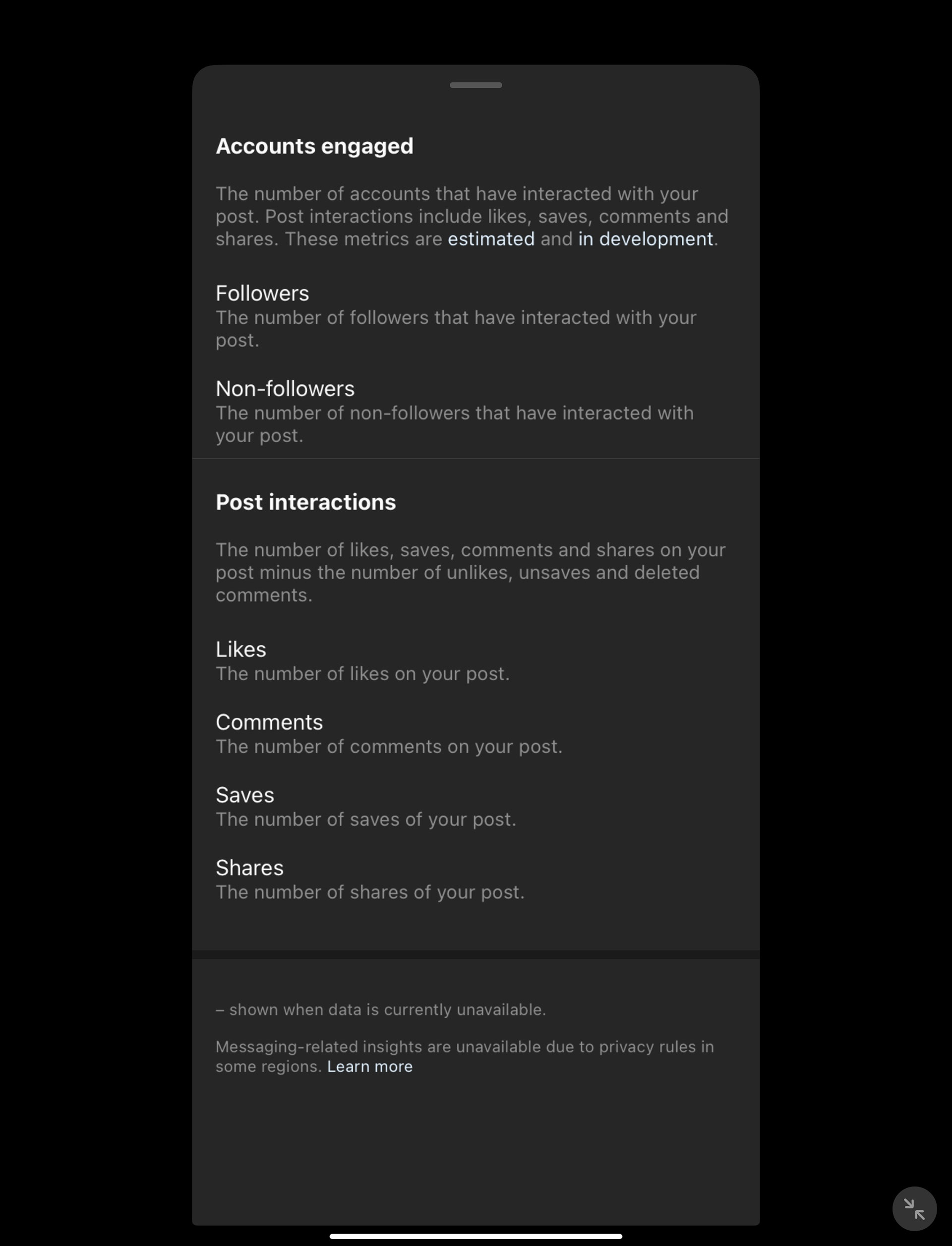
Task: Click the iOS home indicator bar
Action: tap(476, 1237)
